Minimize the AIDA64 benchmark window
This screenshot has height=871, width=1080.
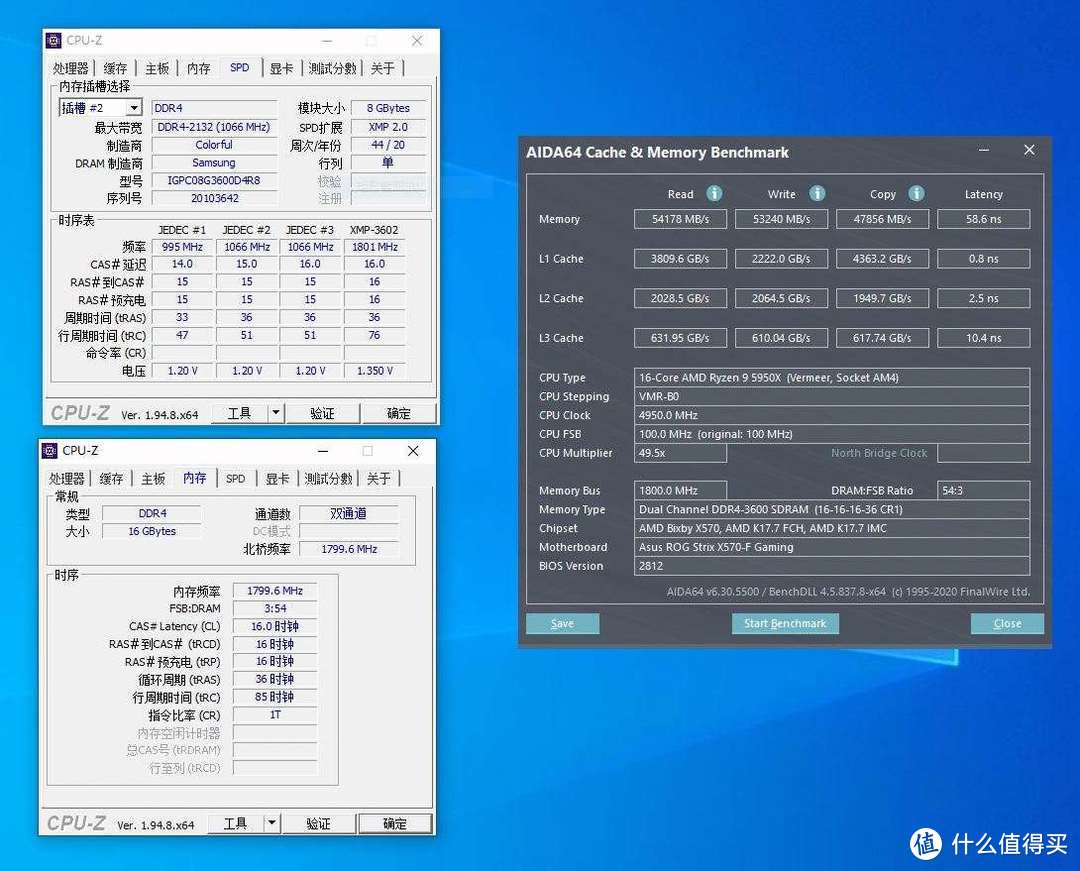(x=984, y=150)
